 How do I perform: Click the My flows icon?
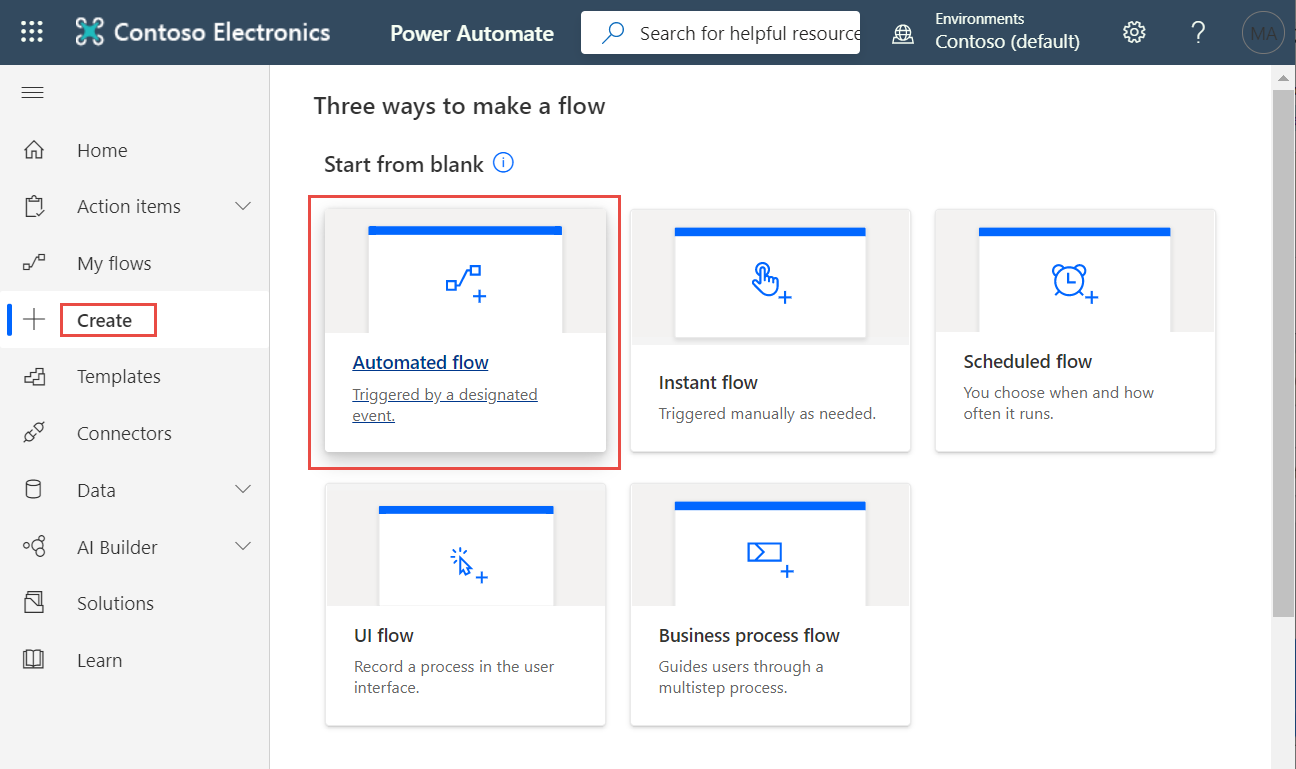pos(34,263)
